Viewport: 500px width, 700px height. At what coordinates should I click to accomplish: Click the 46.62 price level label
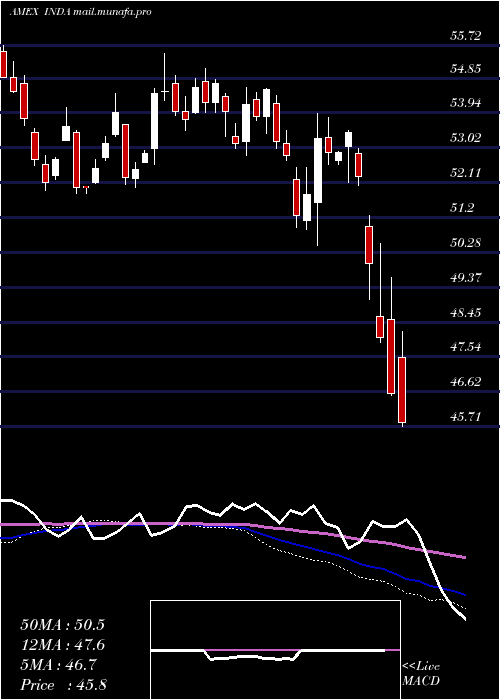tap(466, 382)
